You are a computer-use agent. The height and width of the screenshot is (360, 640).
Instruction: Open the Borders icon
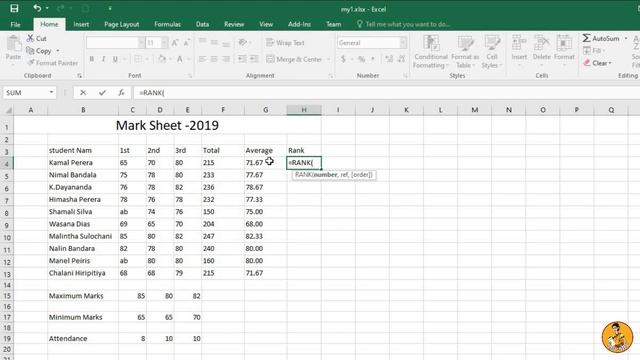[138, 59]
